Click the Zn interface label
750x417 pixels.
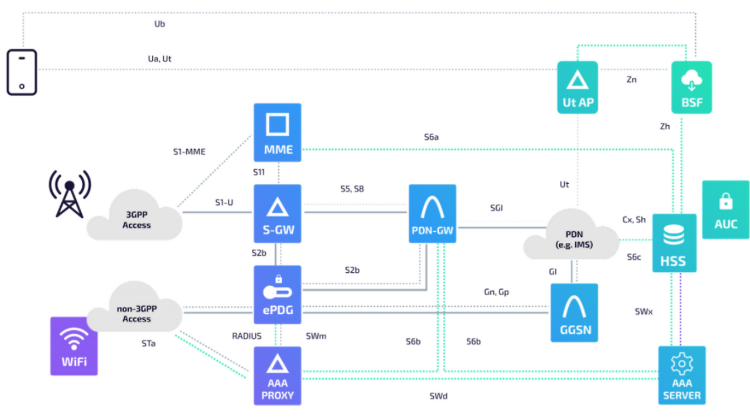[x=632, y=79]
